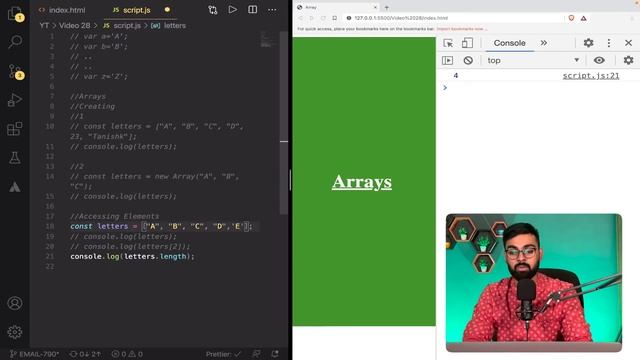Image resolution: width=640 pixels, height=360 pixels.
Task: Open Console settings gear
Action: (628, 60)
